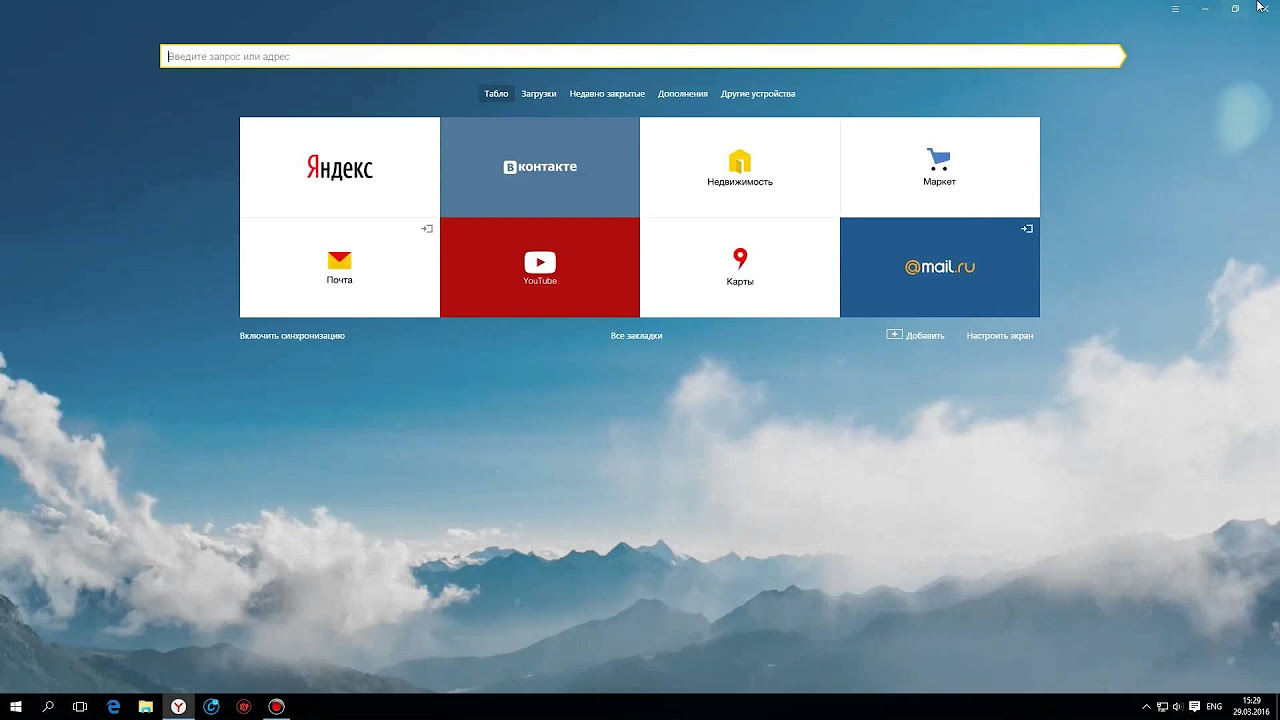1280x720 pixels.
Task: Open the Недвижимость tile
Action: [740, 167]
